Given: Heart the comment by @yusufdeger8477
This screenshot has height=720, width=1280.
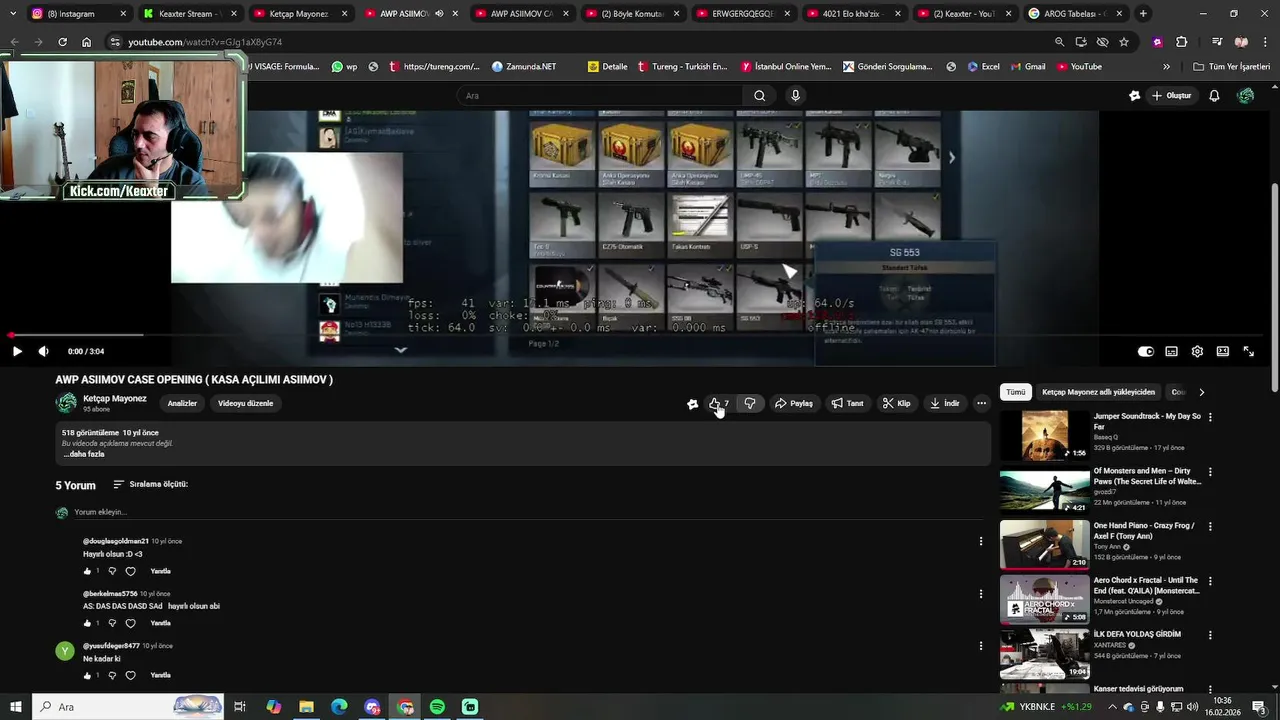Looking at the screenshot, I should (130, 675).
